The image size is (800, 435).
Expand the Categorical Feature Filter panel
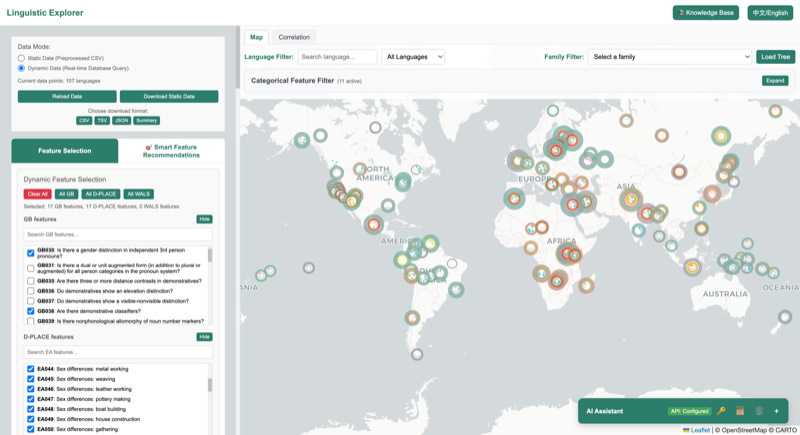(775, 80)
